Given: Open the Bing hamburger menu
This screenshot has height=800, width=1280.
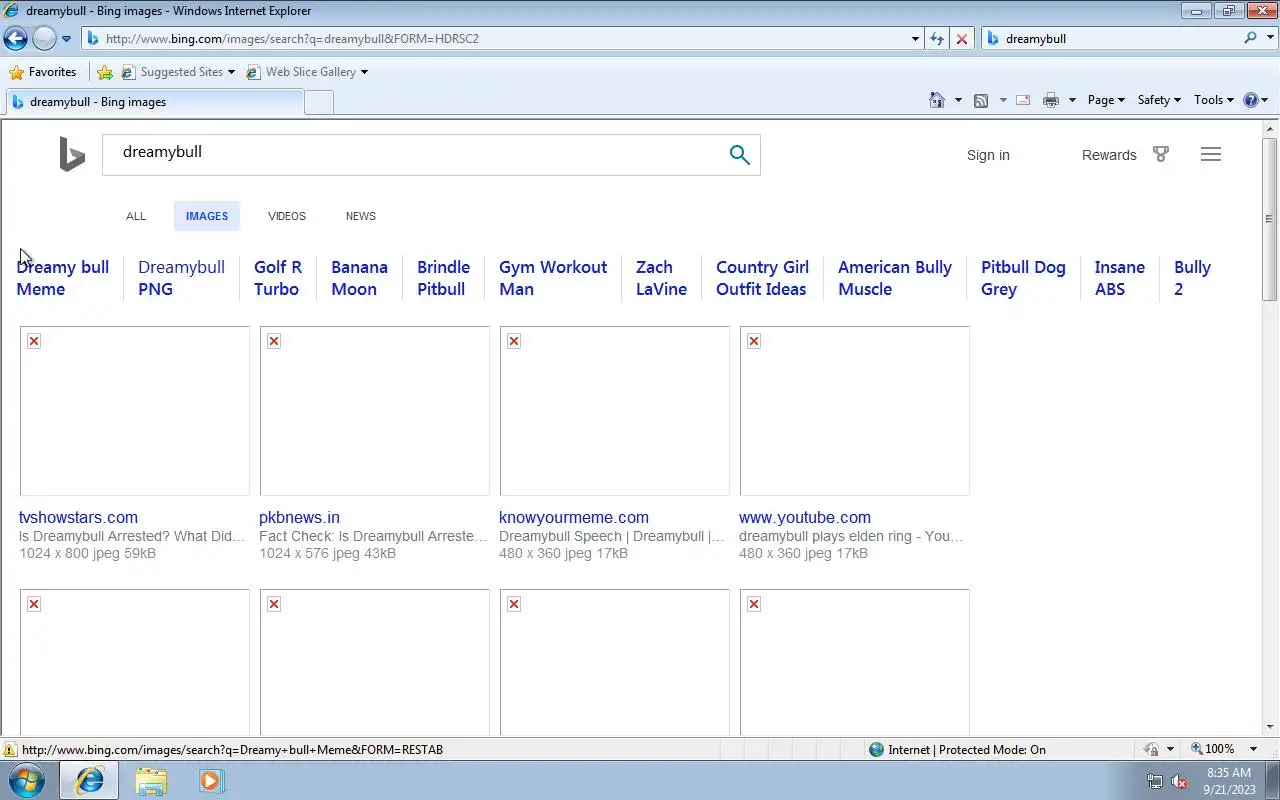Looking at the screenshot, I should (1211, 154).
